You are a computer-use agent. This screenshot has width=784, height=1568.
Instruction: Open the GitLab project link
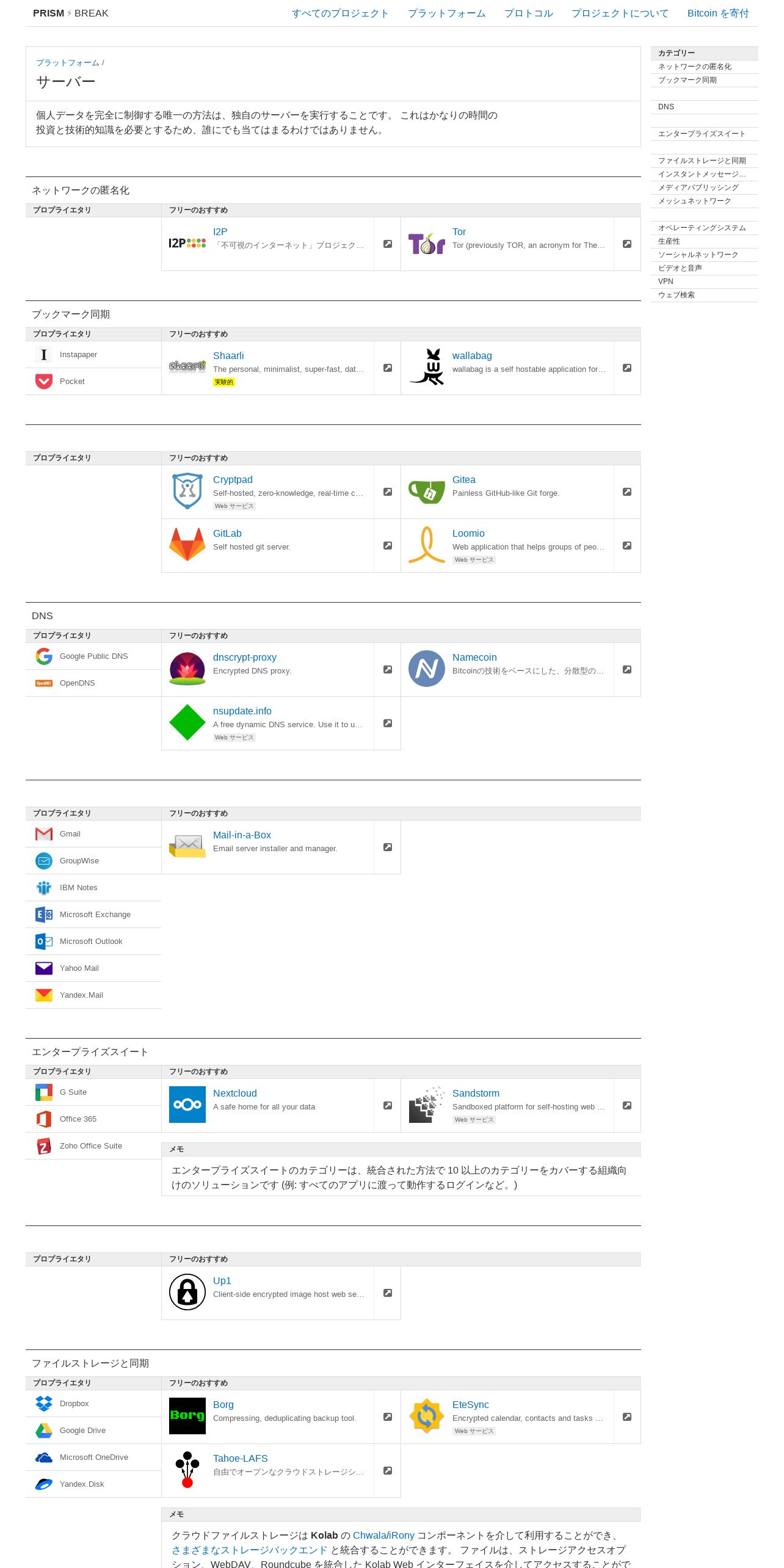(227, 534)
